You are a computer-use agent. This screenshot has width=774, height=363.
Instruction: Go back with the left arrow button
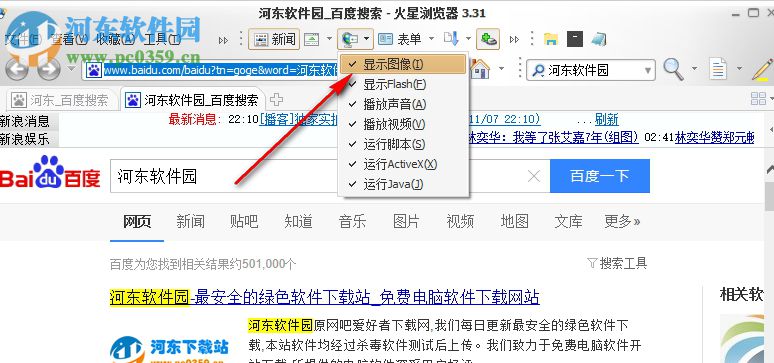(x=16, y=70)
